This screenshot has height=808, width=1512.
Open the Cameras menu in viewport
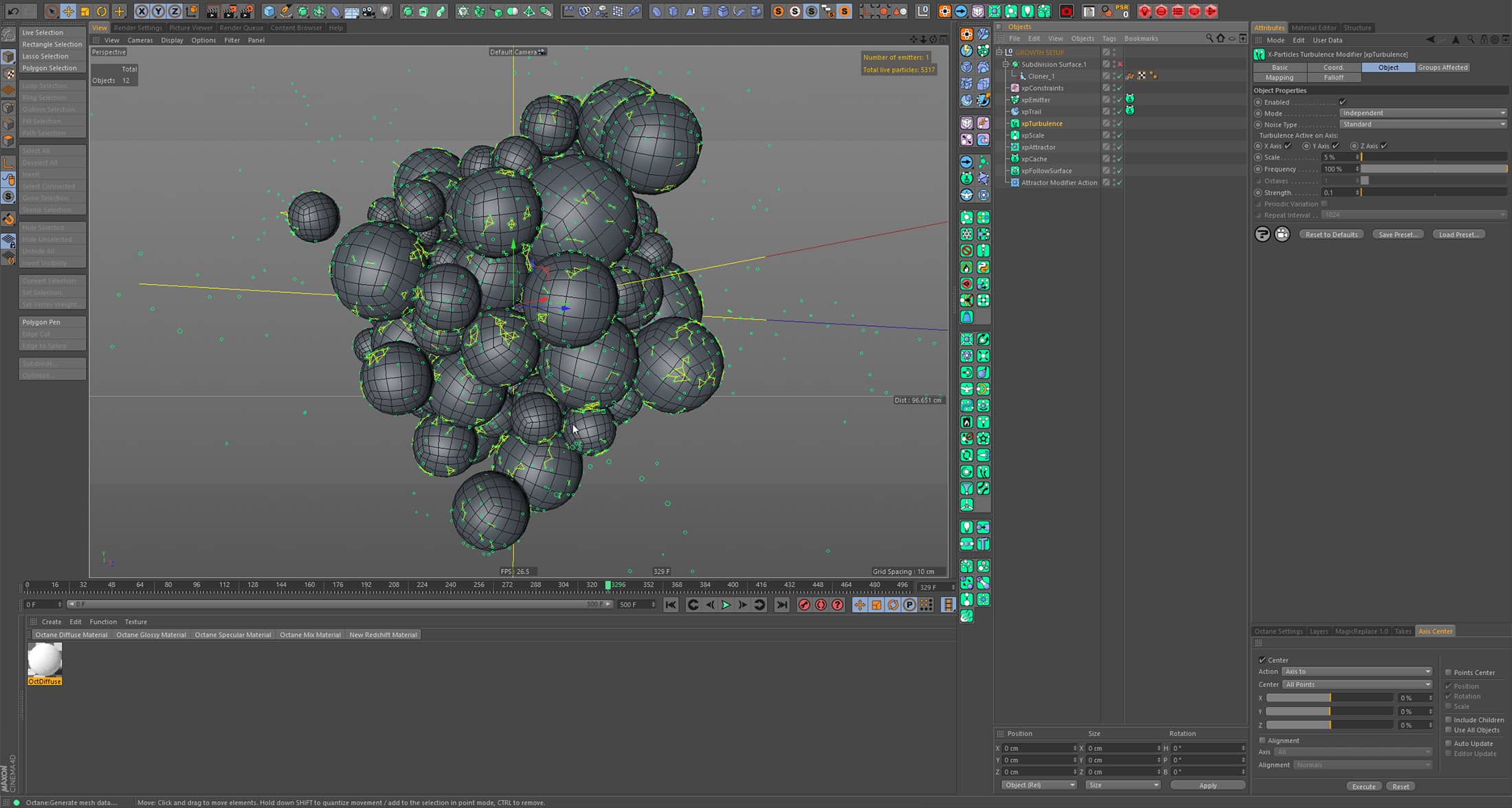click(140, 40)
